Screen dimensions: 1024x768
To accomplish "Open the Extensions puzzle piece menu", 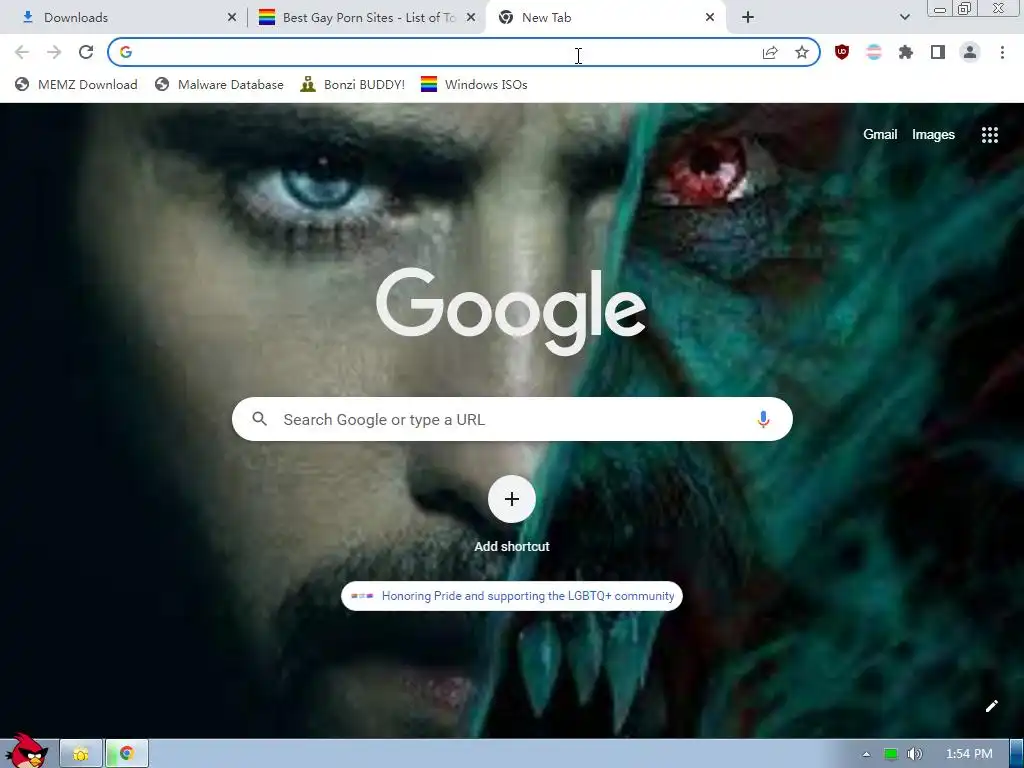I will (906, 52).
